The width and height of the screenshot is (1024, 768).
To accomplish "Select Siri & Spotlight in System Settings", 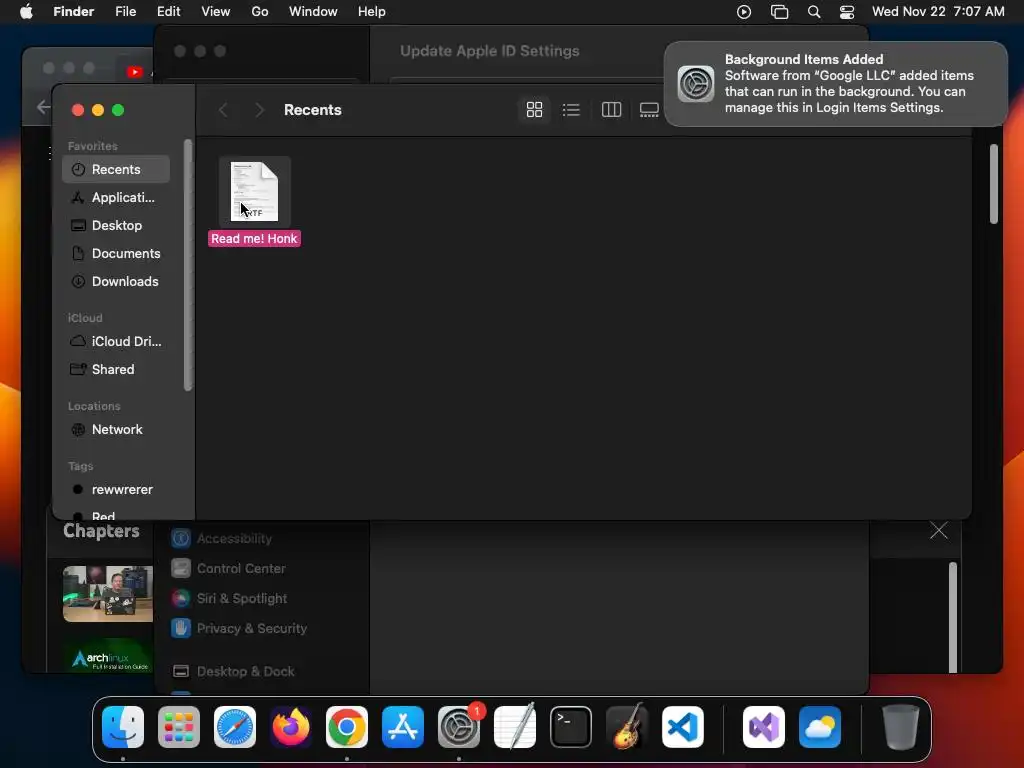I will [x=229, y=599].
